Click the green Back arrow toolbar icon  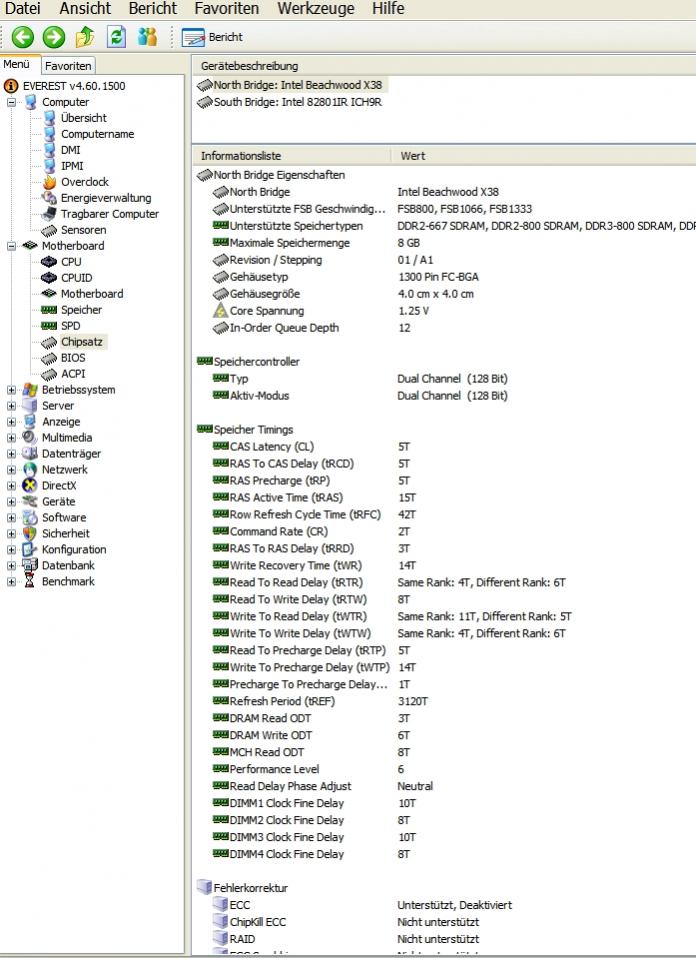(23, 37)
